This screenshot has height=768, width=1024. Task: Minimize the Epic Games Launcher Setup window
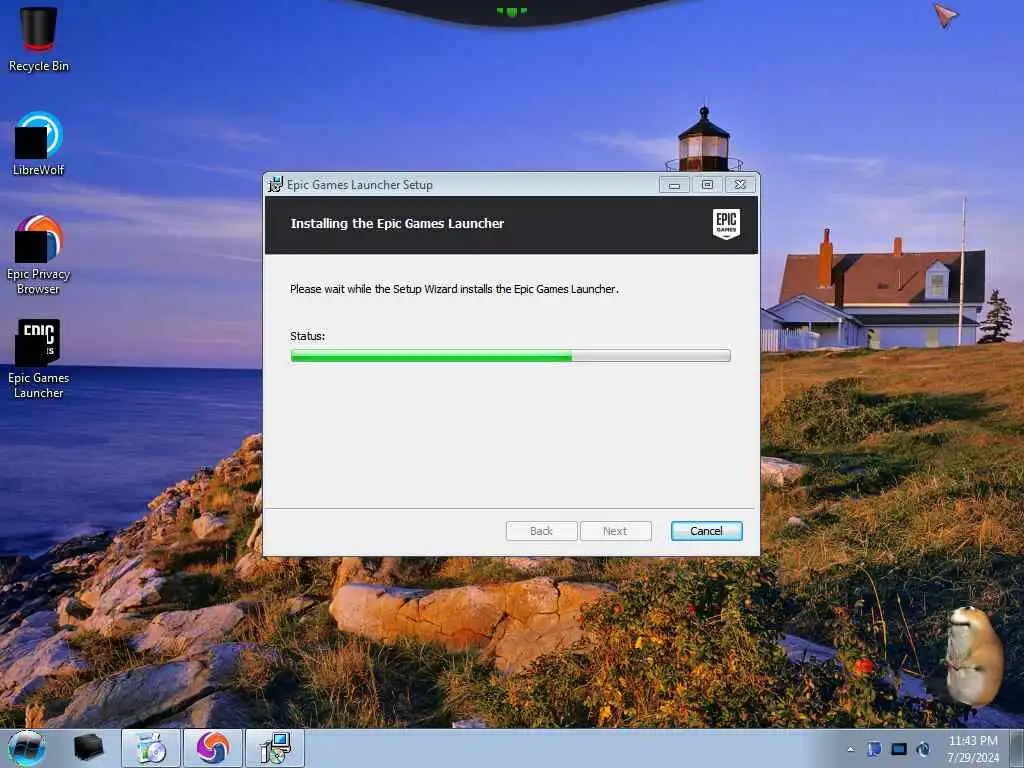674,185
